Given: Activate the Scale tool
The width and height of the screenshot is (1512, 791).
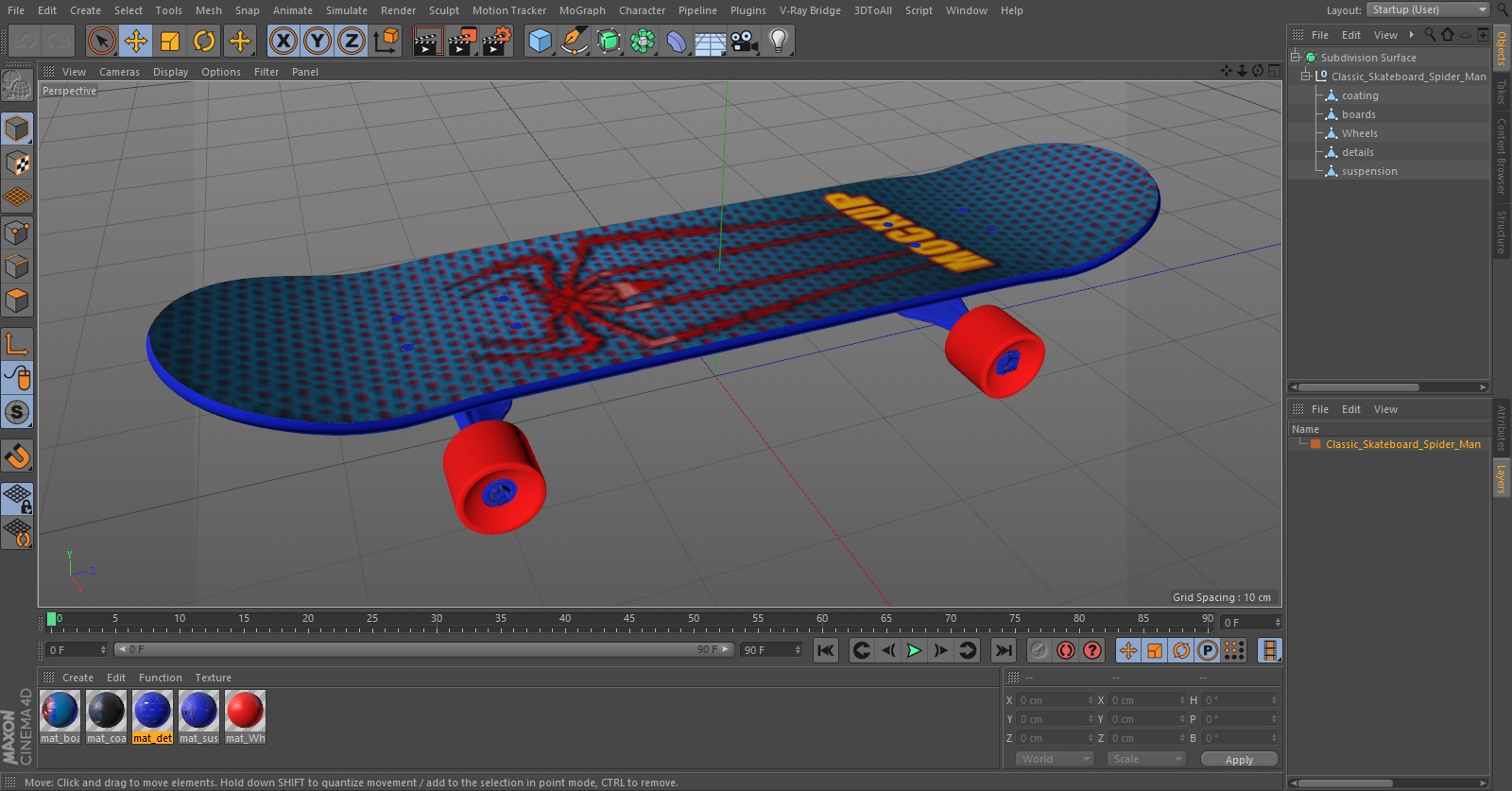Looking at the screenshot, I should [170, 41].
